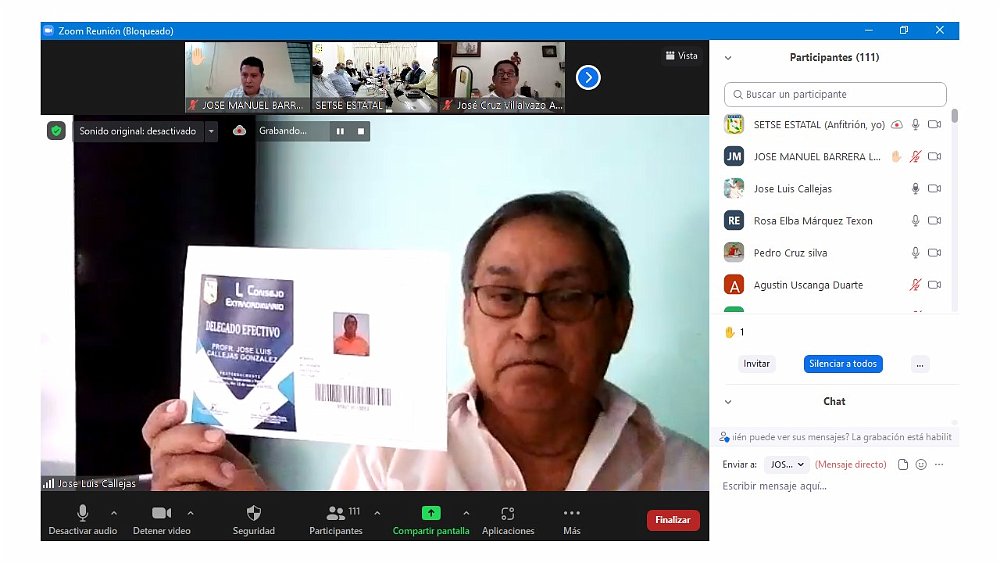Click the red Finalizar button
Viewport: 1000px width, 563px height.
673,520
